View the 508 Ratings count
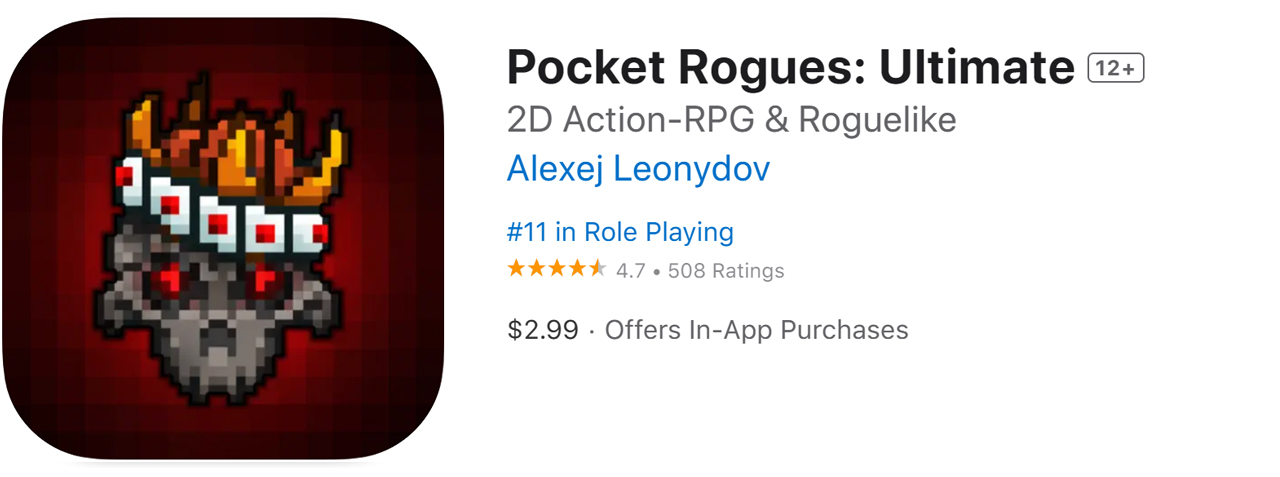The width and height of the screenshot is (1280, 477). pos(726,270)
